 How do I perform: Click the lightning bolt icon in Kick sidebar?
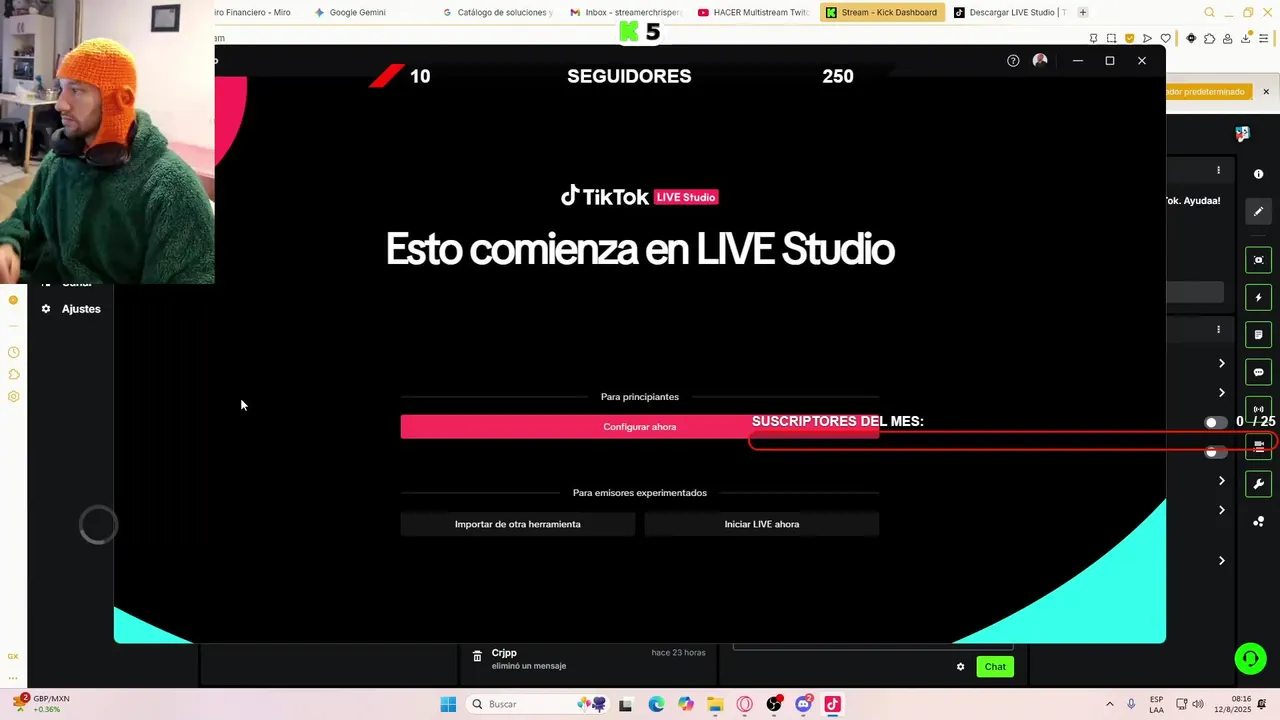(x=1259, y=297)
